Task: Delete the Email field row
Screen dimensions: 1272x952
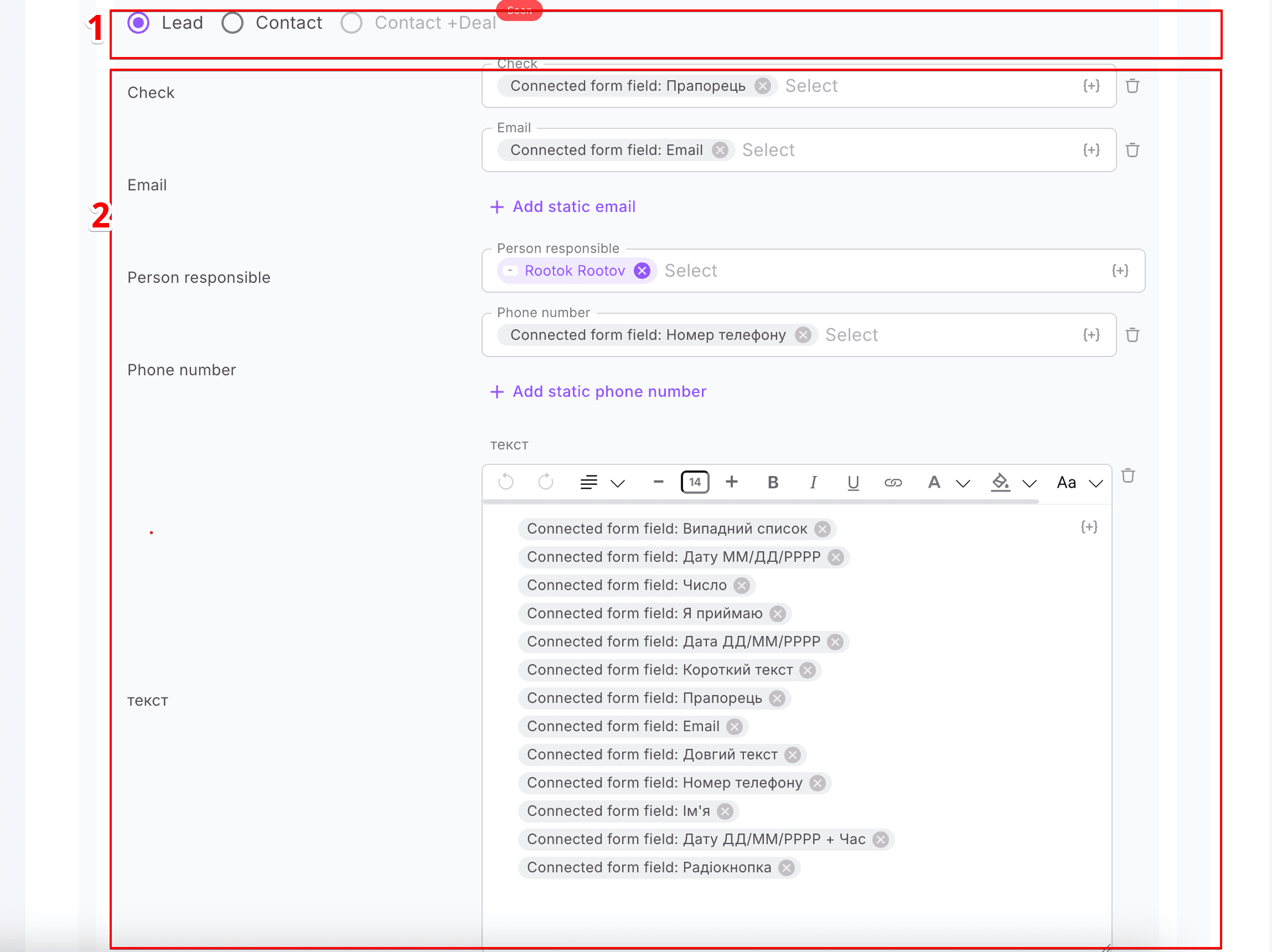Action: point(1133,150)
